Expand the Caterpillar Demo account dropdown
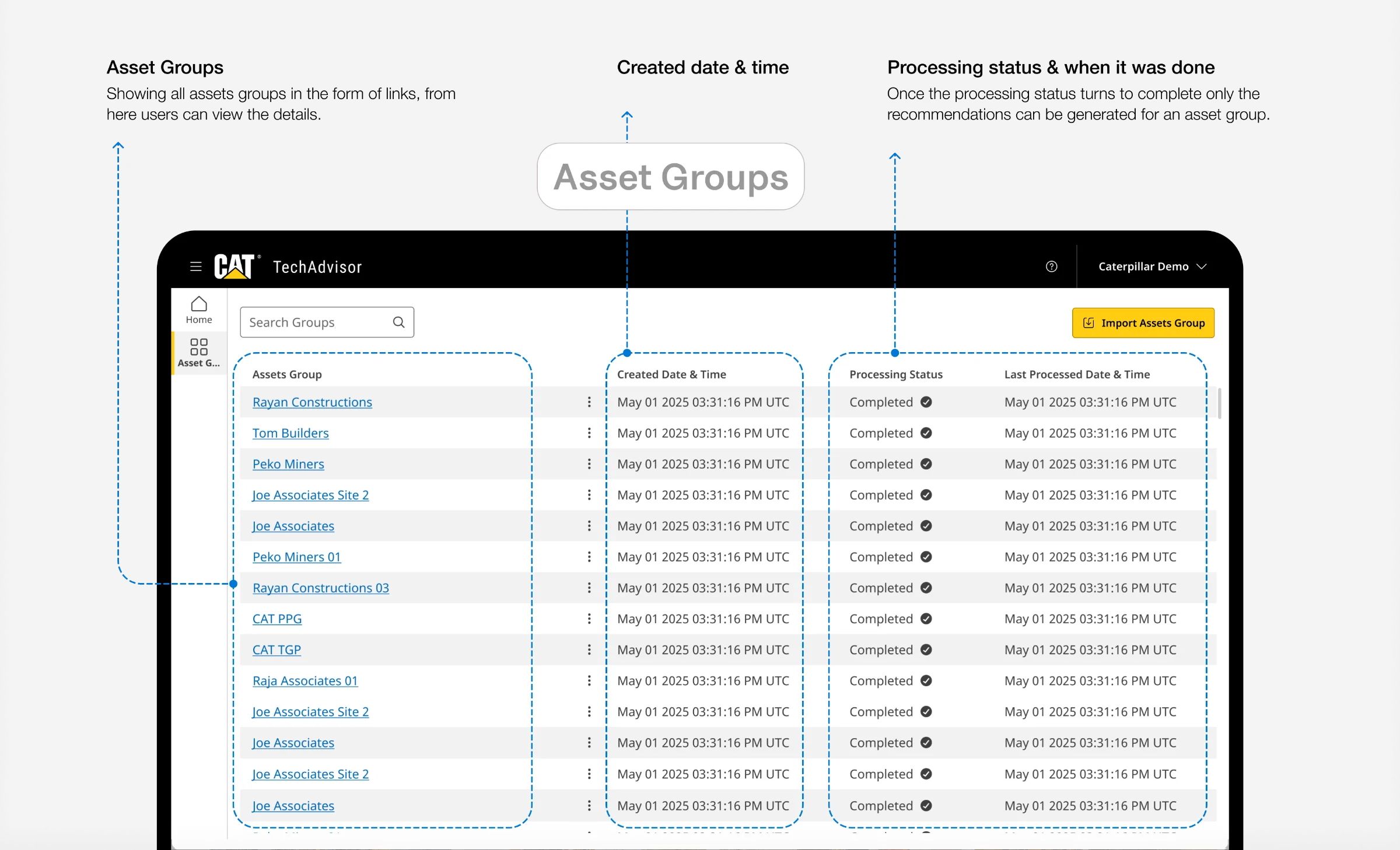This screenshot has height=850, width=1400. coord(1152,266)
